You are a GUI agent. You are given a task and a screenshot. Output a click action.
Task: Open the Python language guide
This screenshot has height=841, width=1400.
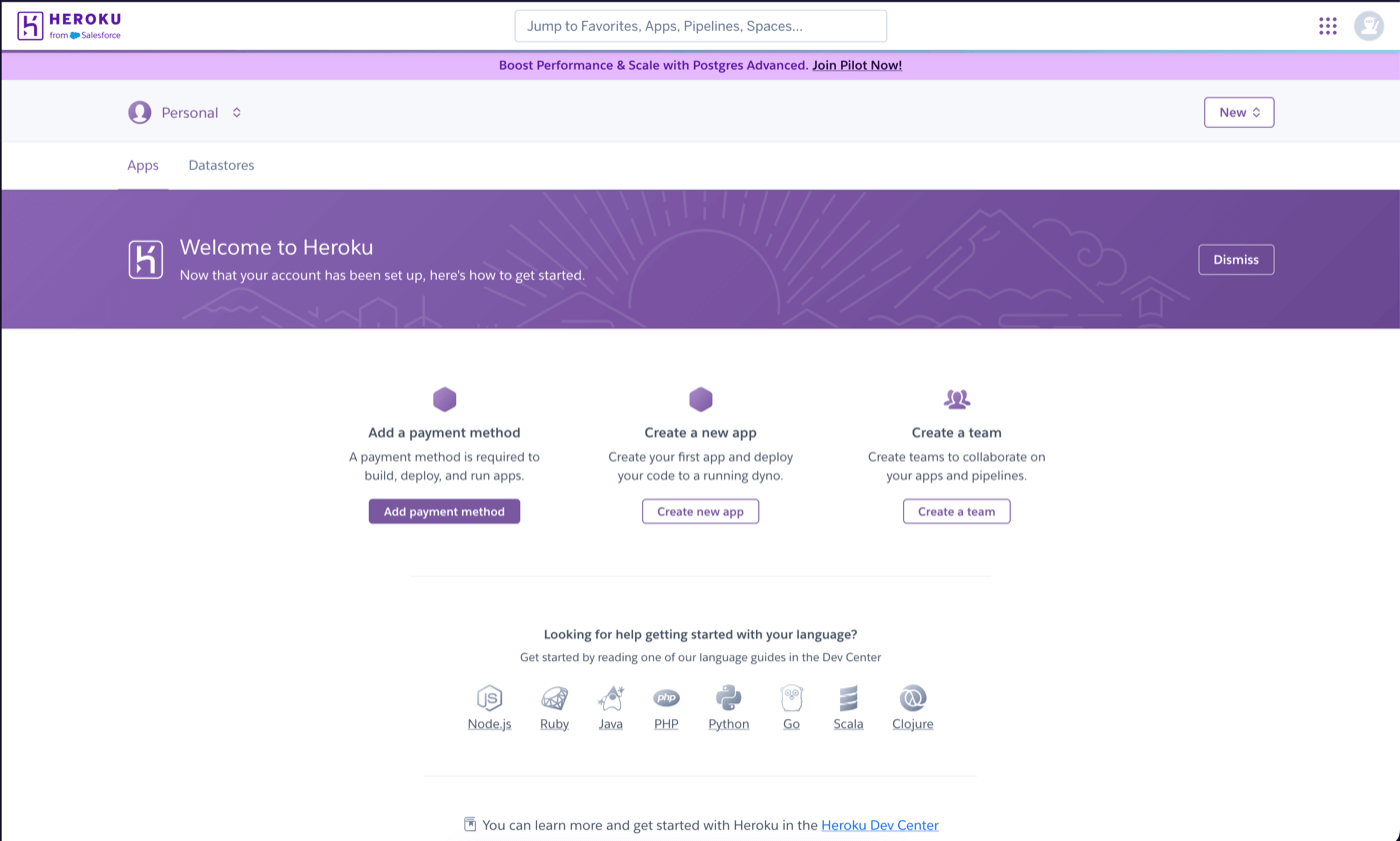(x=728, y=707)
